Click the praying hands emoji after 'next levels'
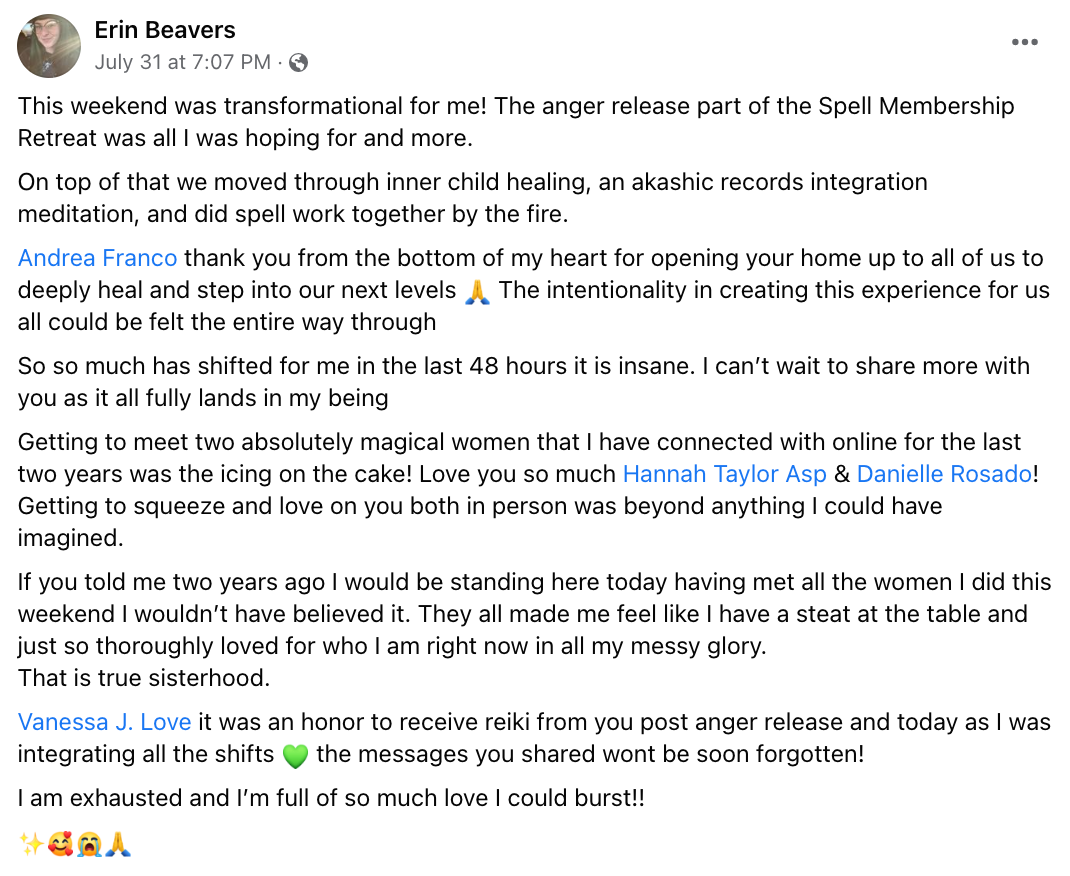 coord(478,291)
